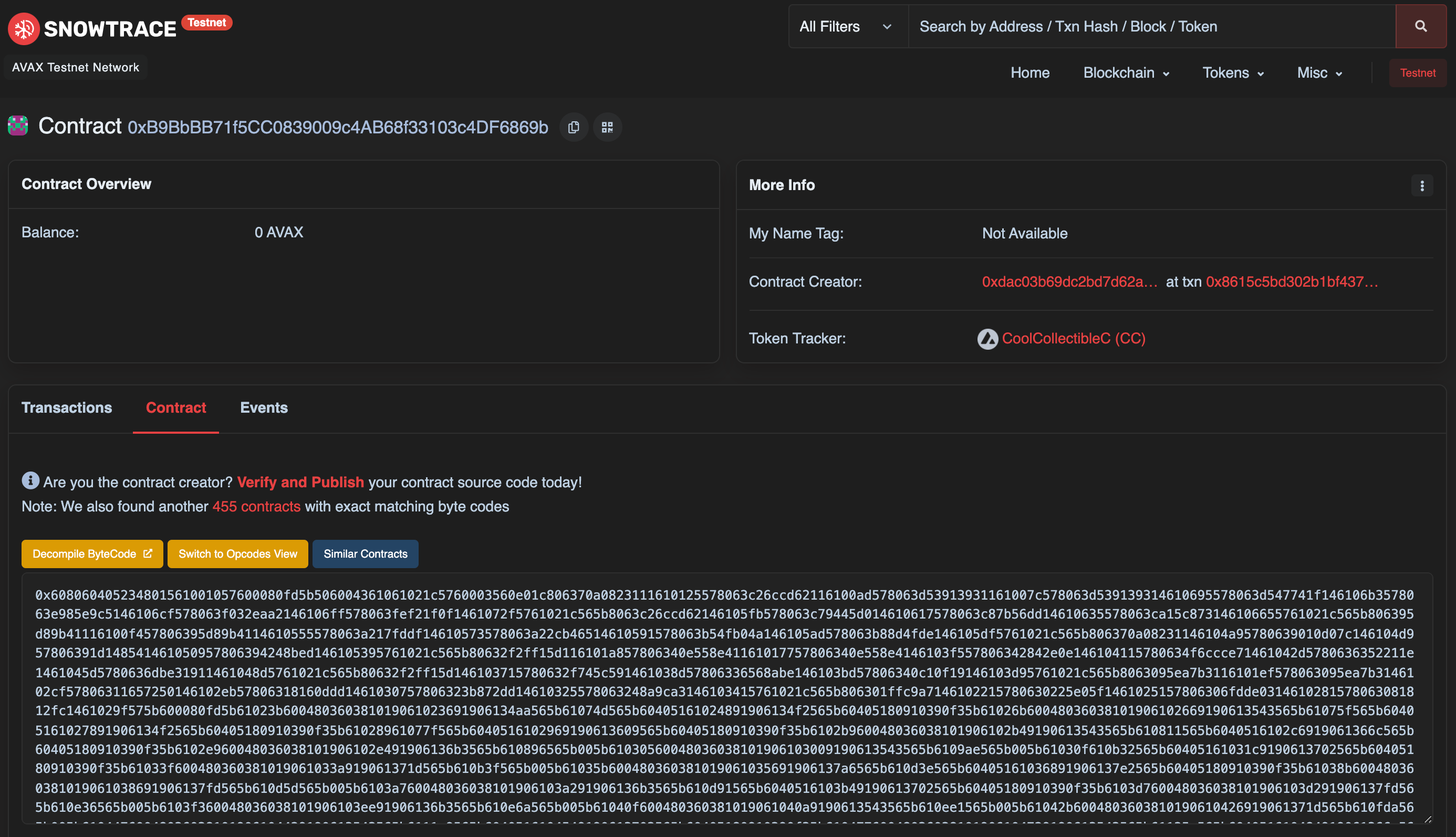Click the bytecode textarea resize handle
This screenshot has width=1456, height=837.
(1427, 819)
